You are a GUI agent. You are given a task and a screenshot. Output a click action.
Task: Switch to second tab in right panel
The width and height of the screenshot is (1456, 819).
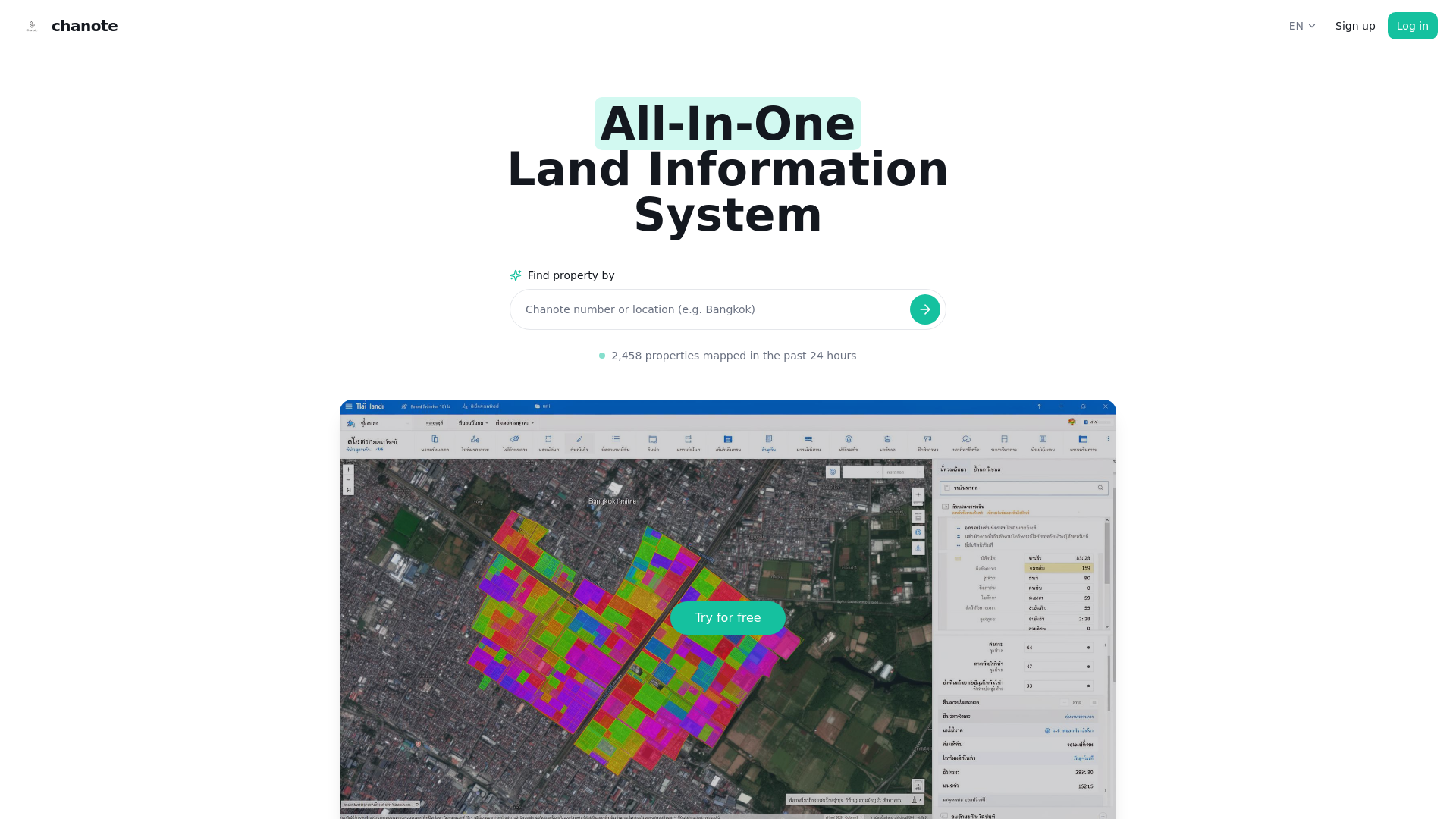[x=987, y=469]
